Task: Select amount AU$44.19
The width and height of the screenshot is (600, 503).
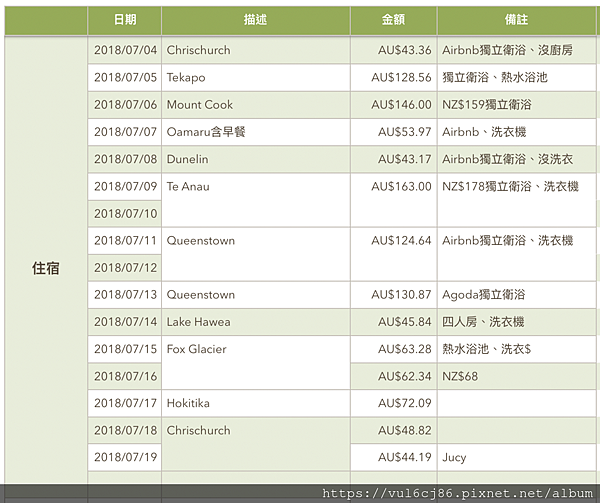Action: coord(394,457)
